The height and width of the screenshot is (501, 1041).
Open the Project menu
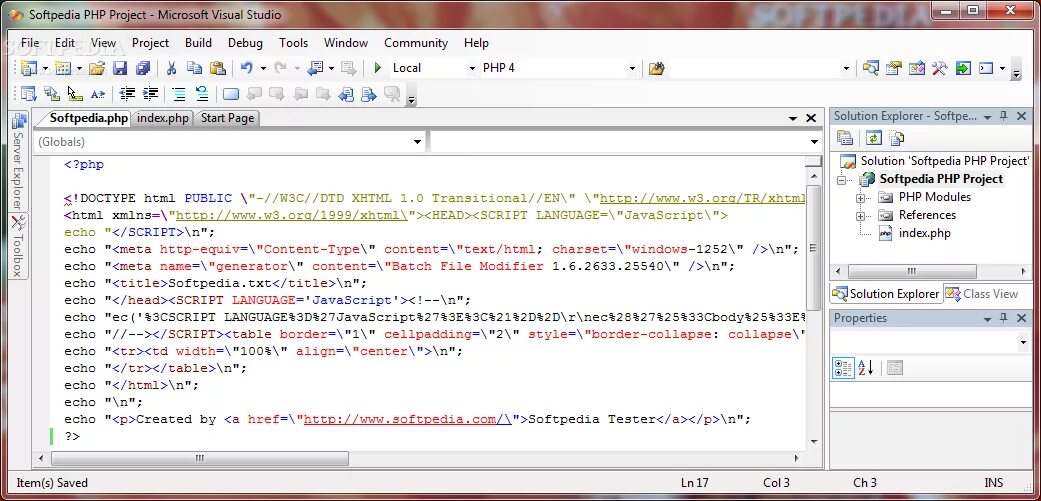coord(150,42)
